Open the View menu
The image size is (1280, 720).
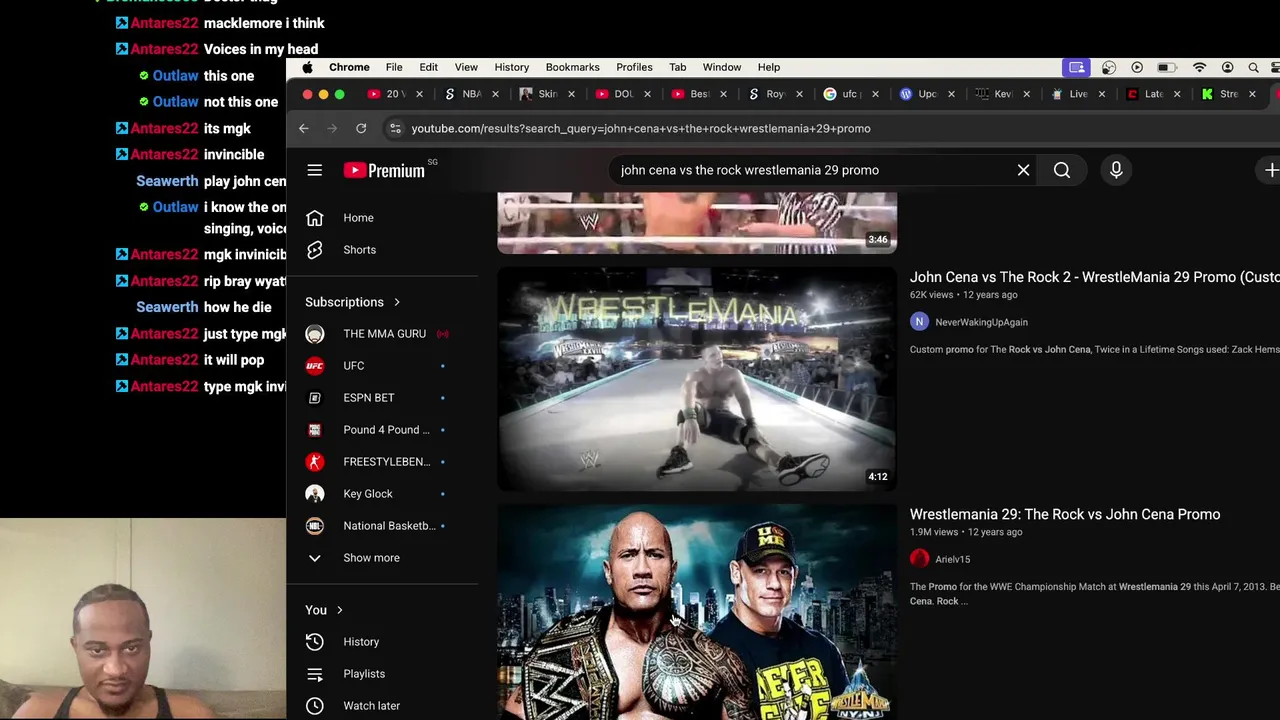466,67
